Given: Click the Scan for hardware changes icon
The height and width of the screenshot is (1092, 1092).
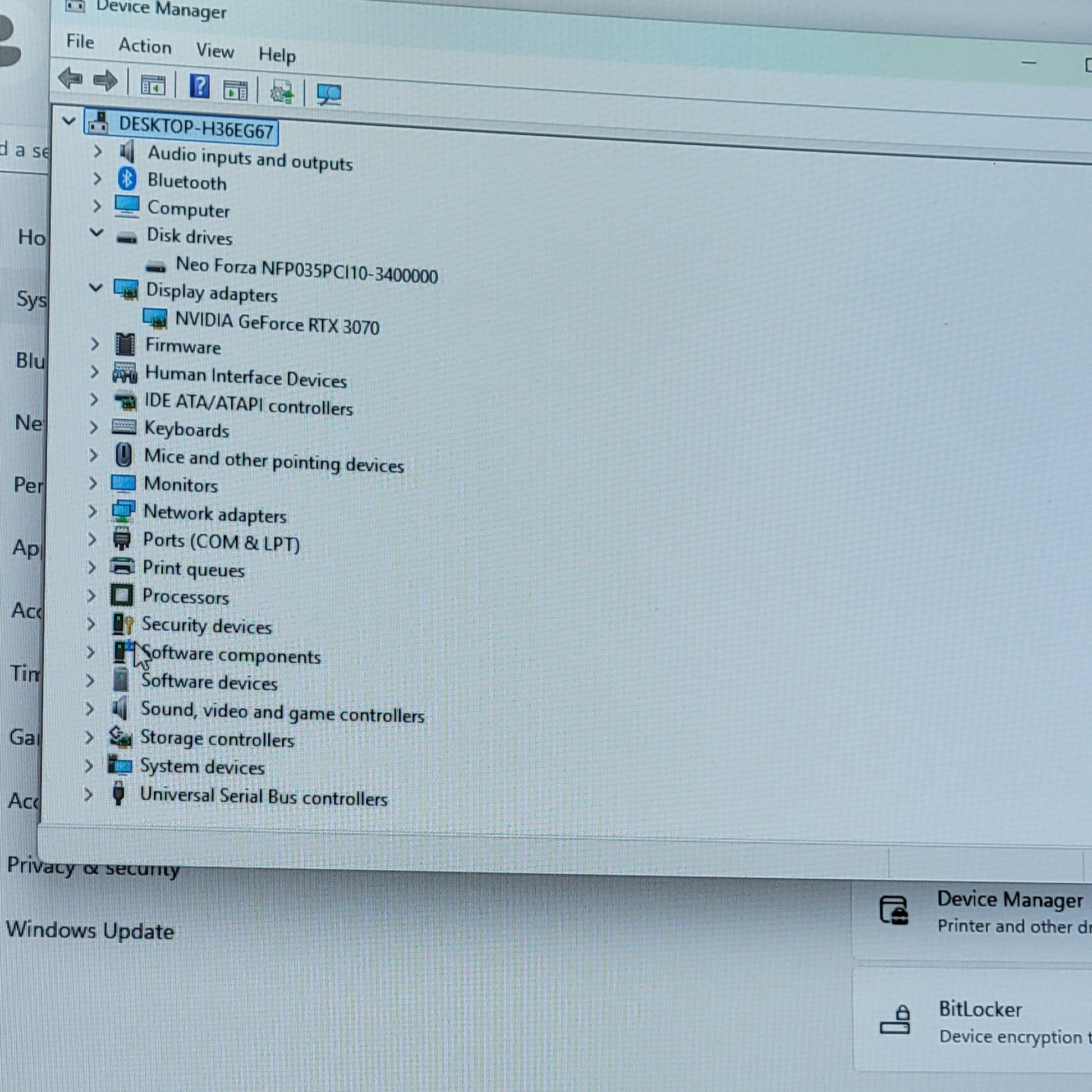Looking at the screenshot, I should (329, 94).
